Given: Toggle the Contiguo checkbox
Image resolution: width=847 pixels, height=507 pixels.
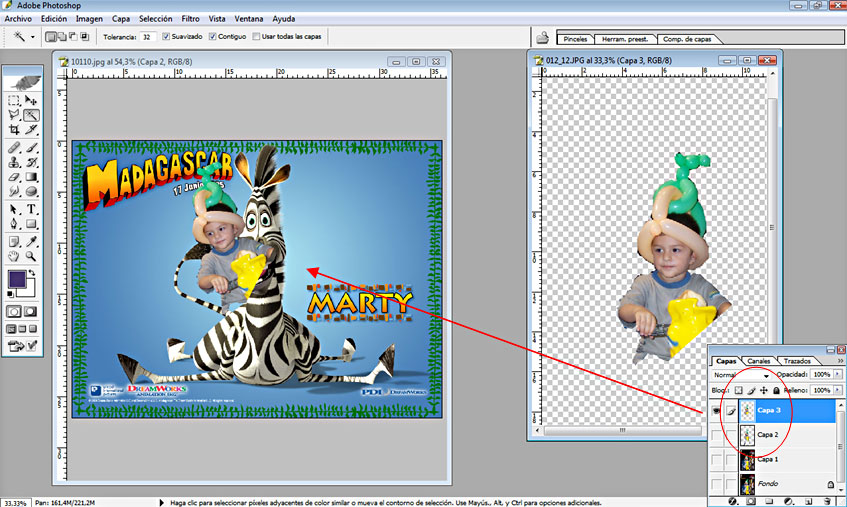Looking at the screenshot, I should click(x=212, y=37).
